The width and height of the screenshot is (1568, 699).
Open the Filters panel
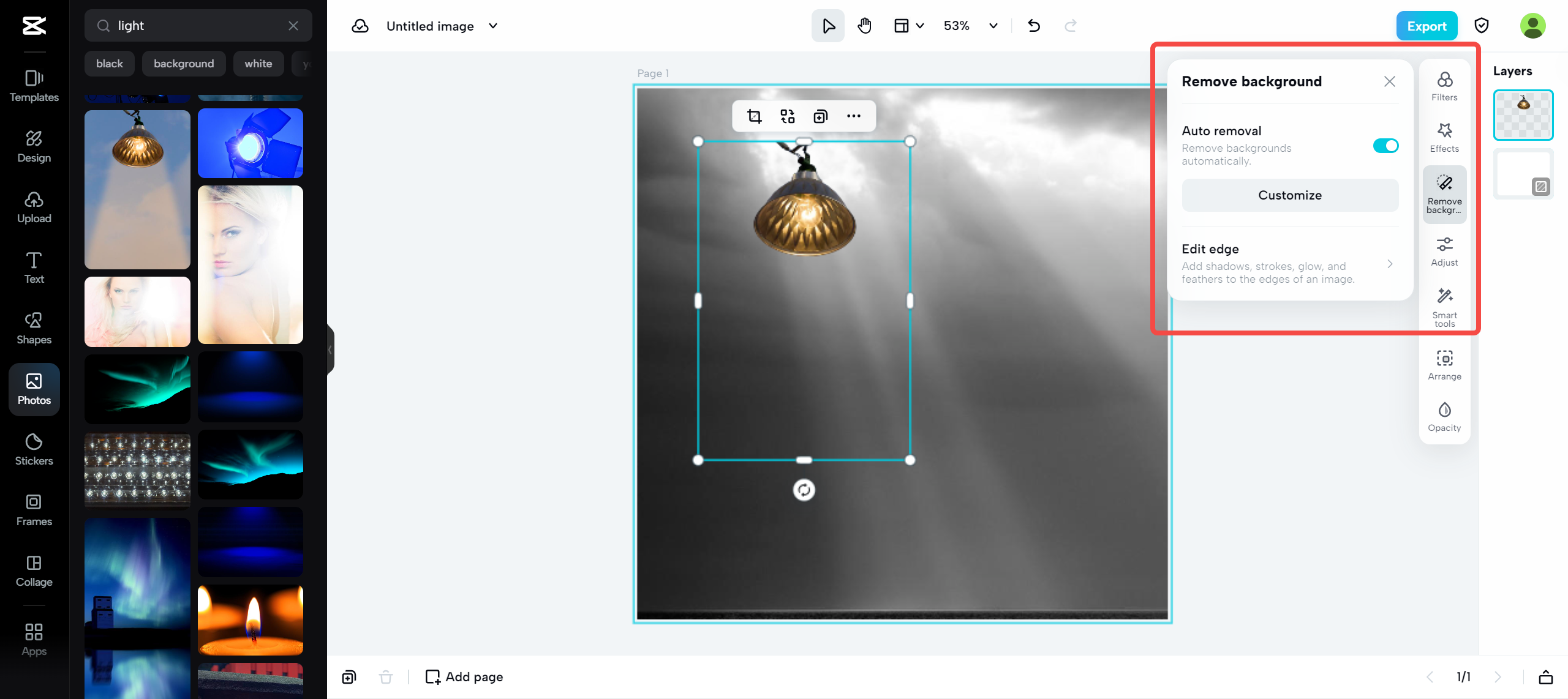pos(1444,86)
